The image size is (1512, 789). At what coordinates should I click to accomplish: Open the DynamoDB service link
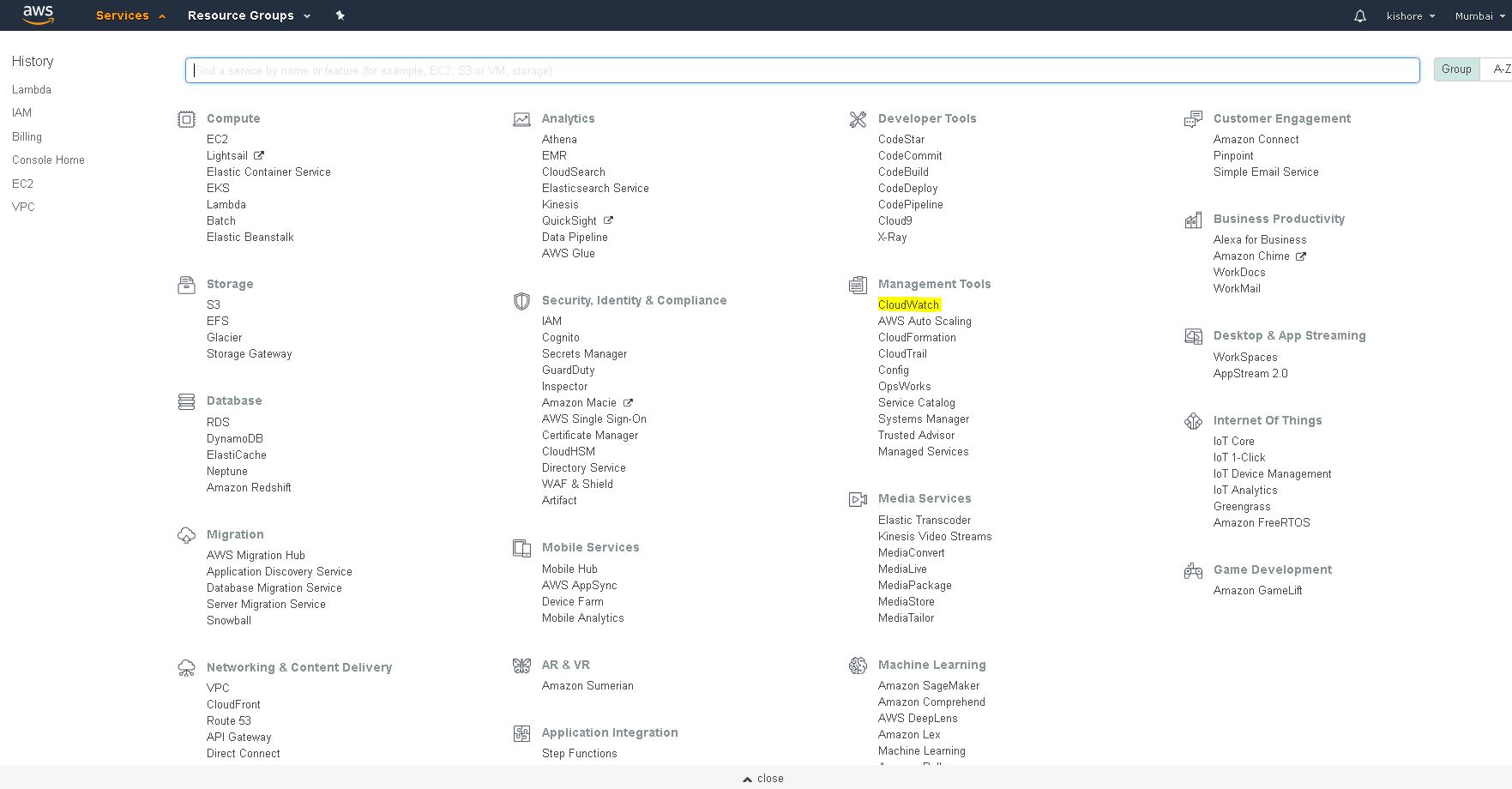click(x=234, y=439)
